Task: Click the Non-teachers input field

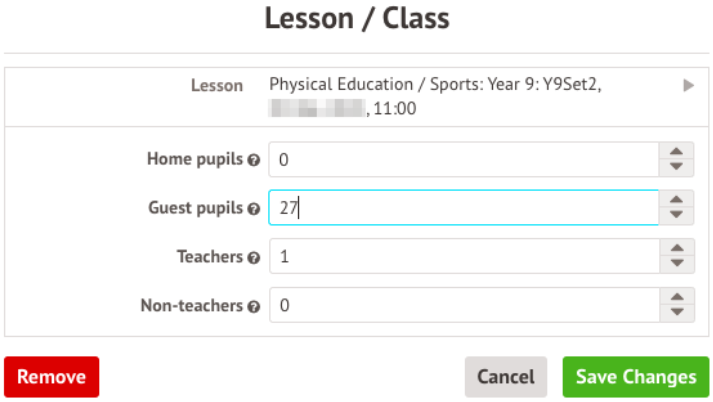Action: (x=463, y=306)
